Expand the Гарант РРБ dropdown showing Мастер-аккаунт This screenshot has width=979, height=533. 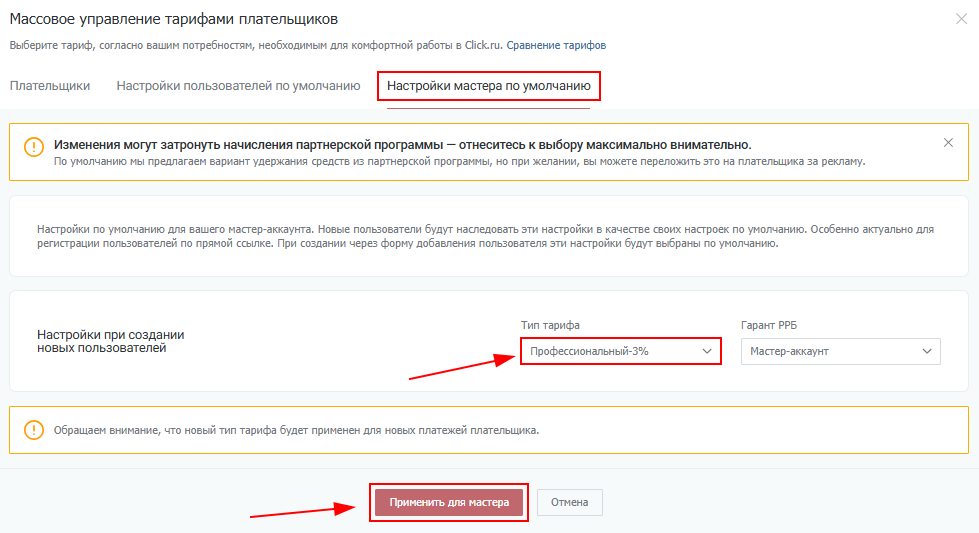pos(840,351)
